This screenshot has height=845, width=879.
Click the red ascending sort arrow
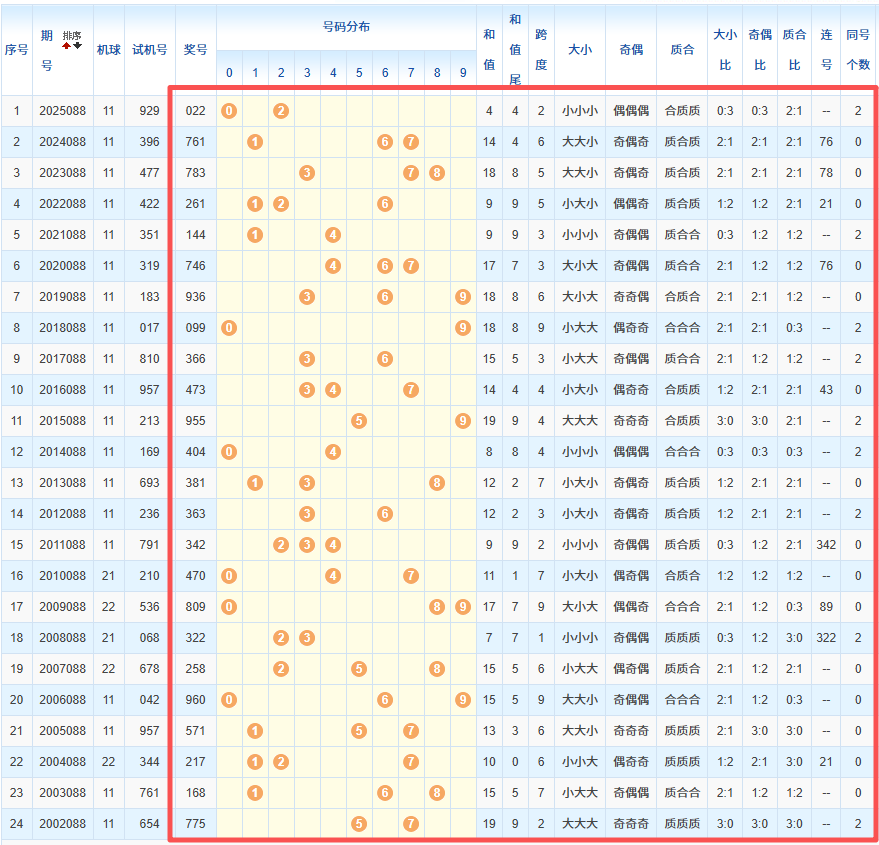pyautogui.click(x=67, y=46)
